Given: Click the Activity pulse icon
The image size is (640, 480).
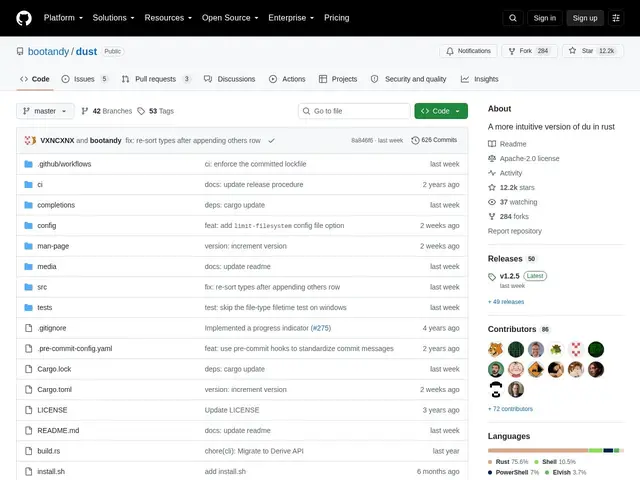Looking at the screenshot, I should click(492, 173).
